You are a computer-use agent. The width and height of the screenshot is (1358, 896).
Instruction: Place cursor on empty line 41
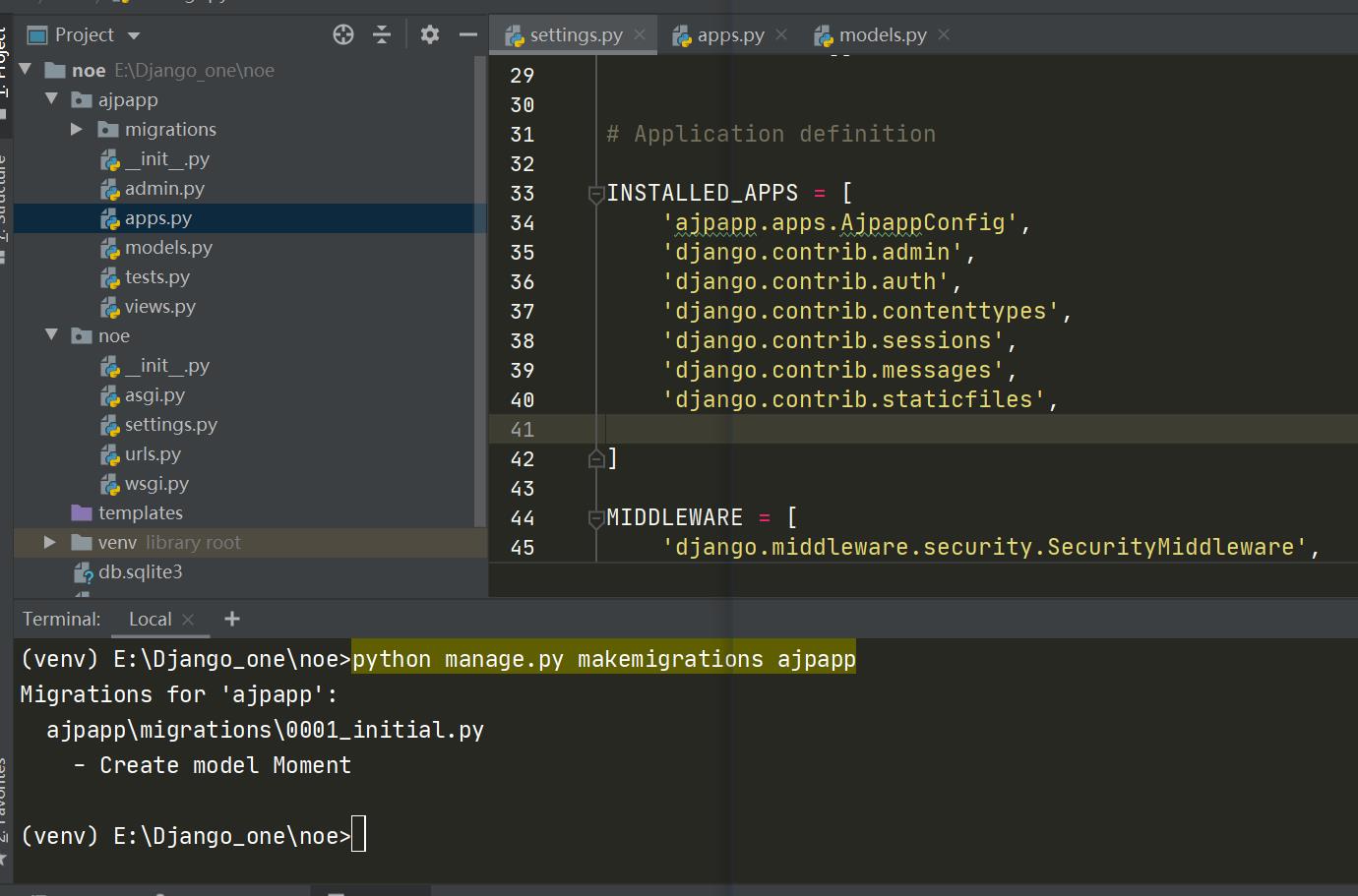(923, 429)
